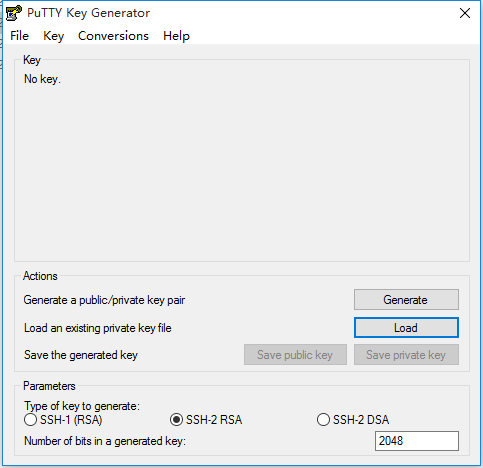
Task: Click the "Number of bits in a generated key" label
Action: coord(105,441)
